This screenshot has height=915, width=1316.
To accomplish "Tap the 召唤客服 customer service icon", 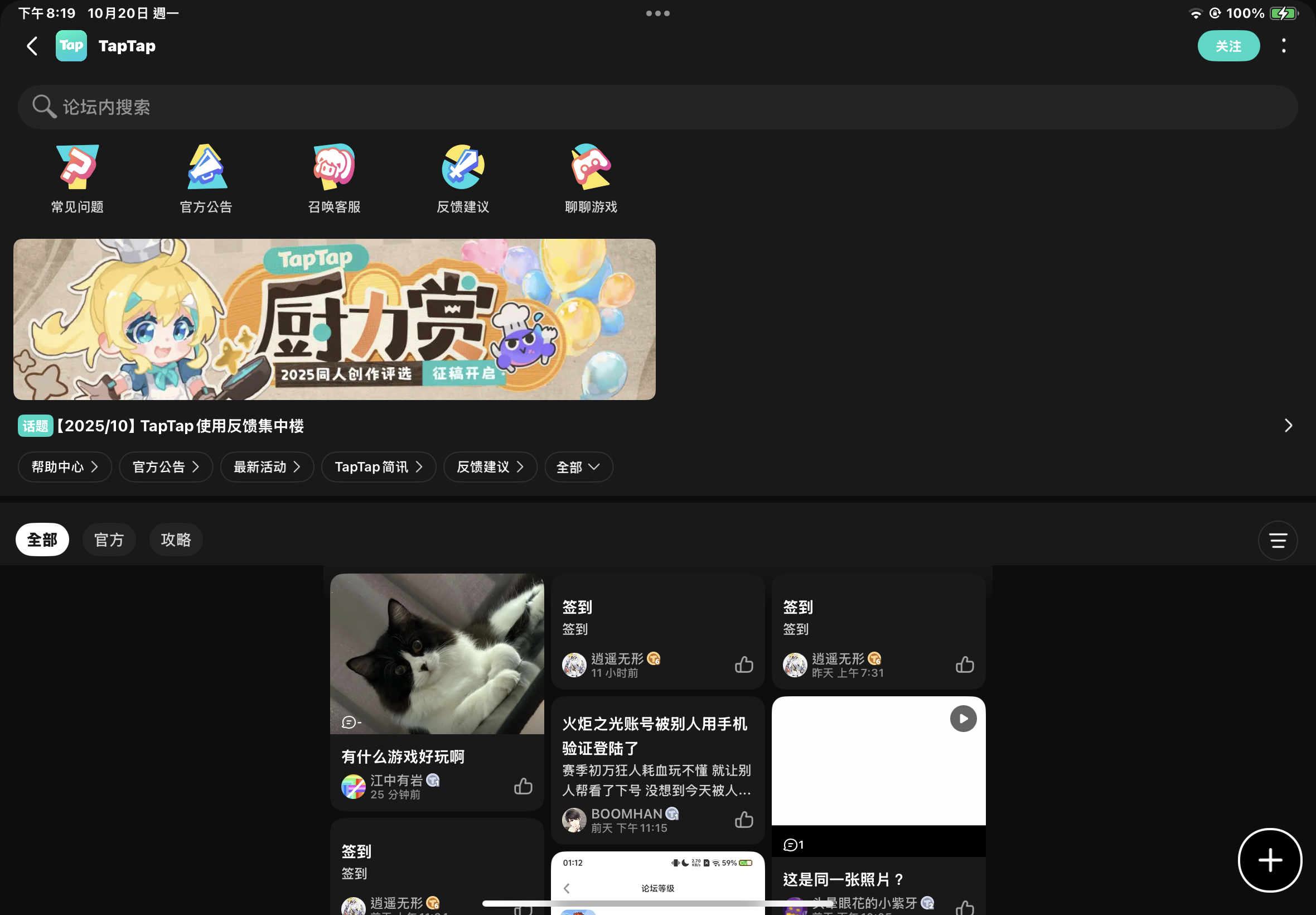I will coord(334,179).
